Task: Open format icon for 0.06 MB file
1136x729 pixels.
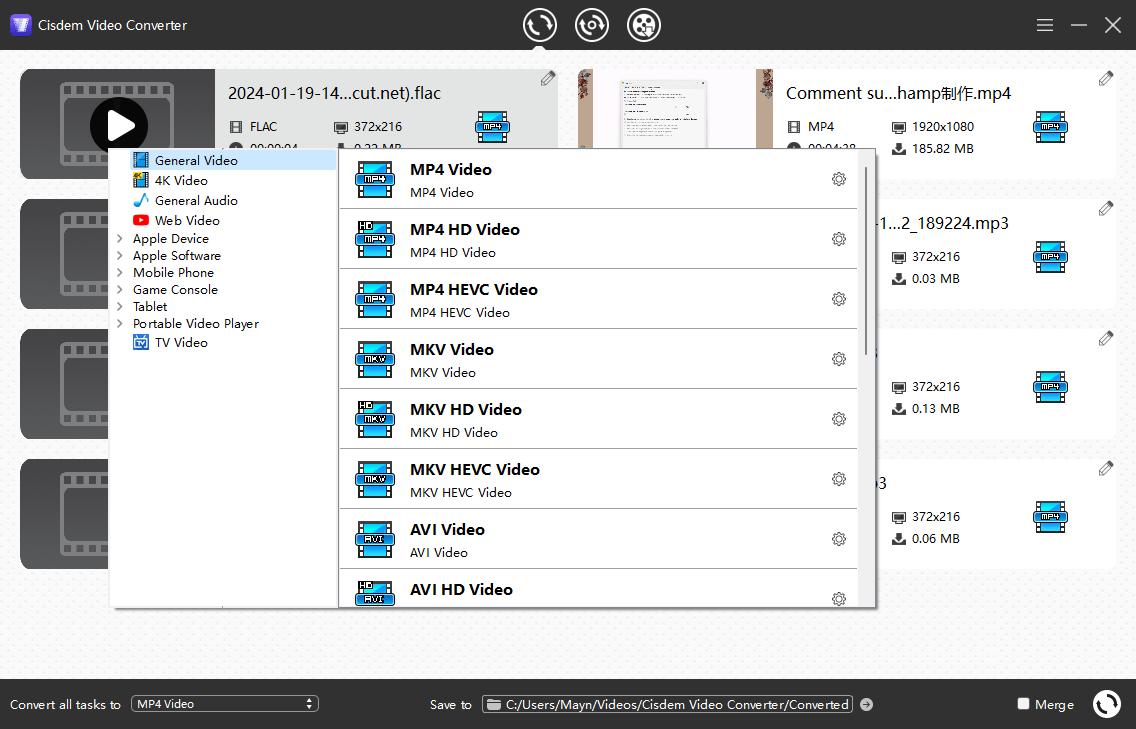Action: point(1051,517)
